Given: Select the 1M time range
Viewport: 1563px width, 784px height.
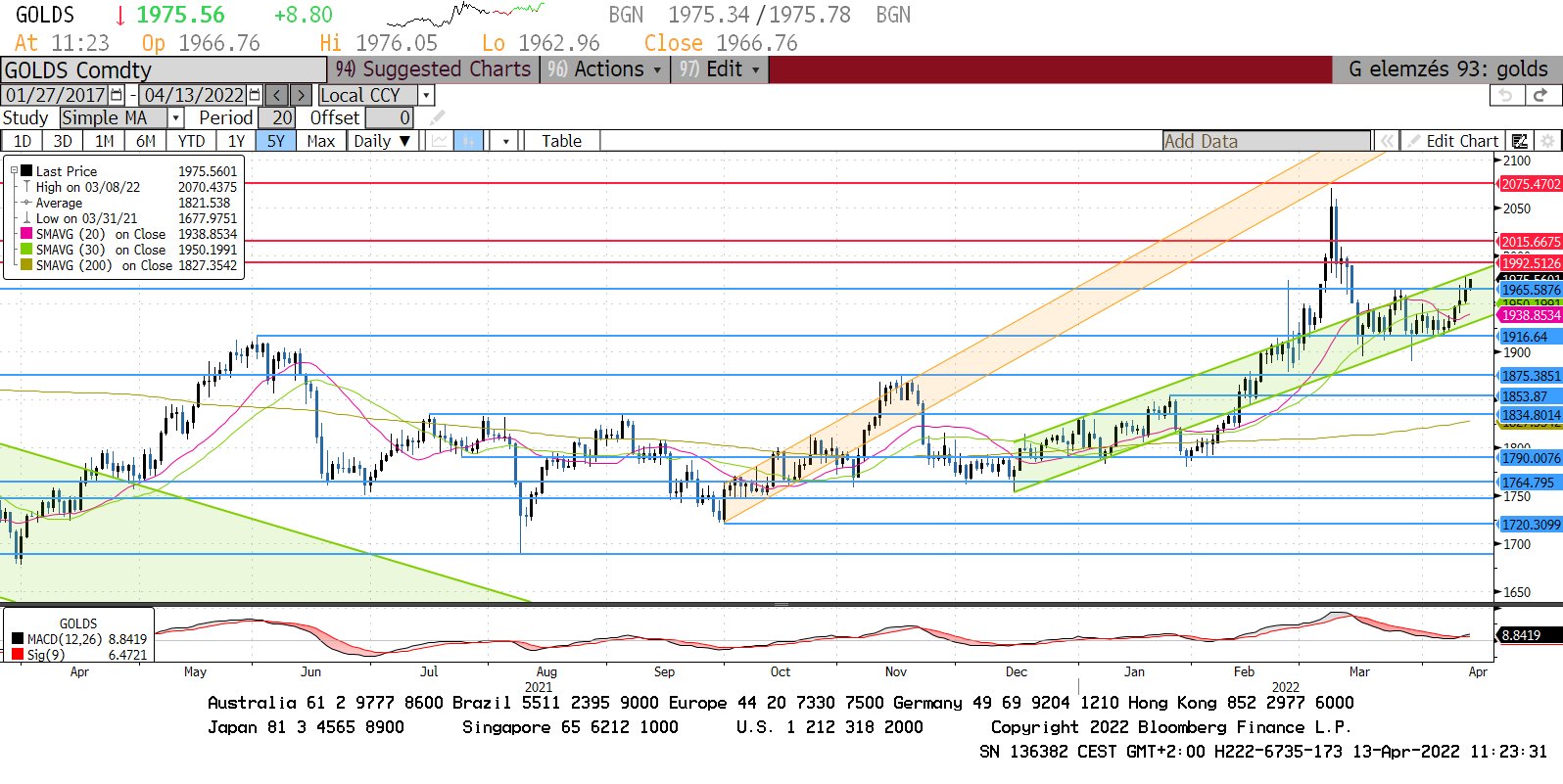Looking at the screenshot, I should (105, 141).
